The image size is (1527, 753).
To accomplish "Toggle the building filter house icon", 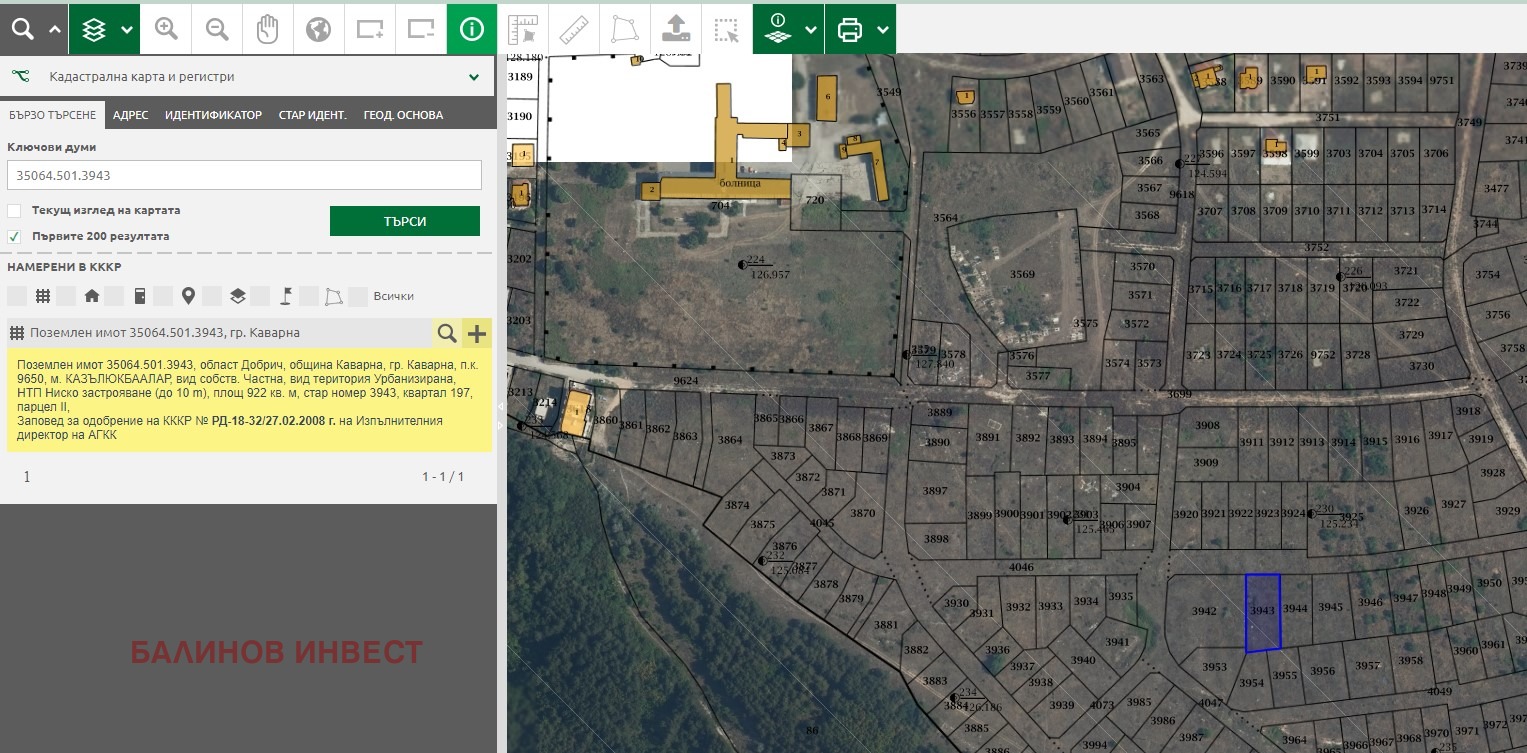I will [x=92, y=296].
